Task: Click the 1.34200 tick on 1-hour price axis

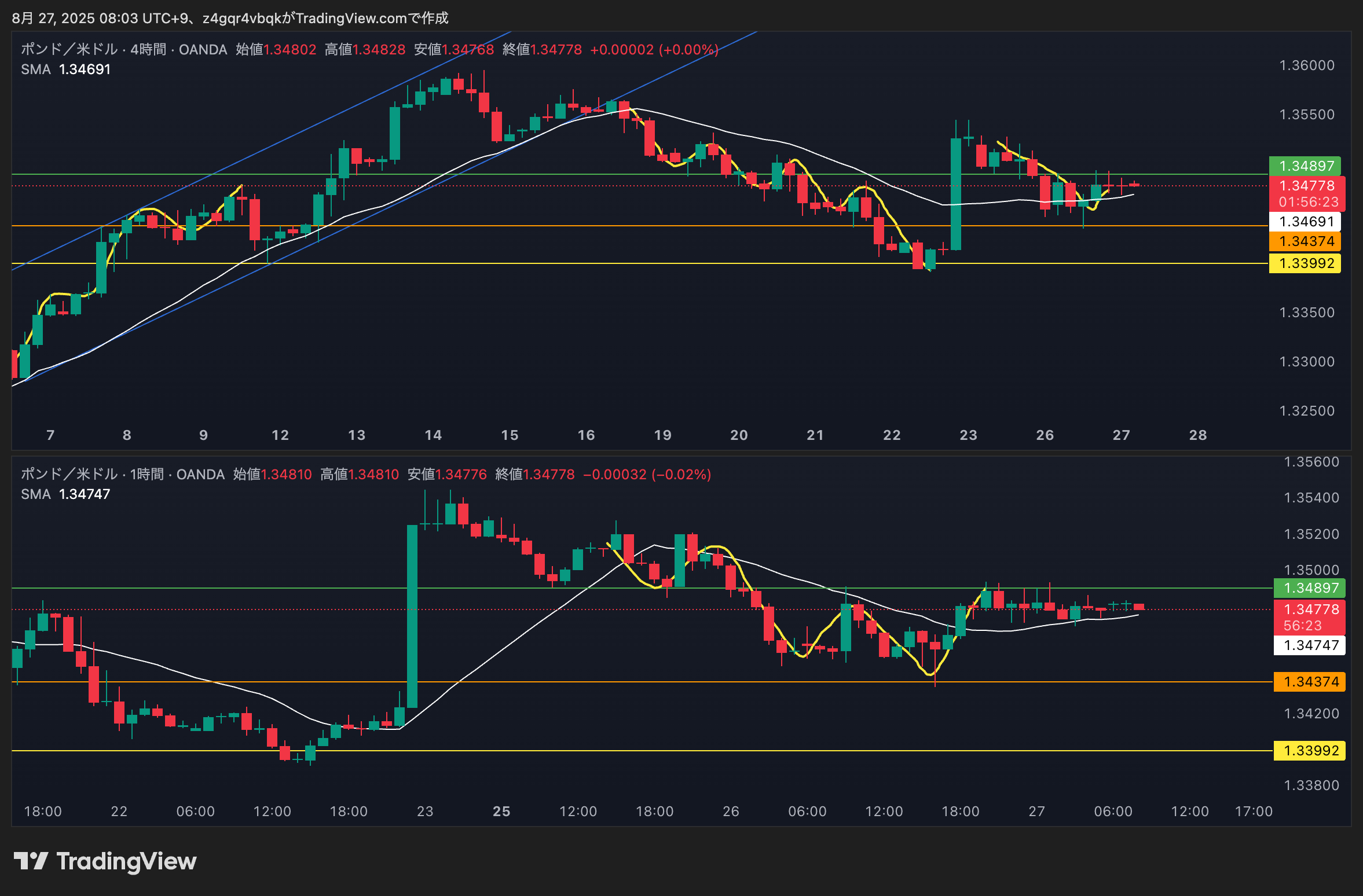Action: click(x=1311, y=714)
